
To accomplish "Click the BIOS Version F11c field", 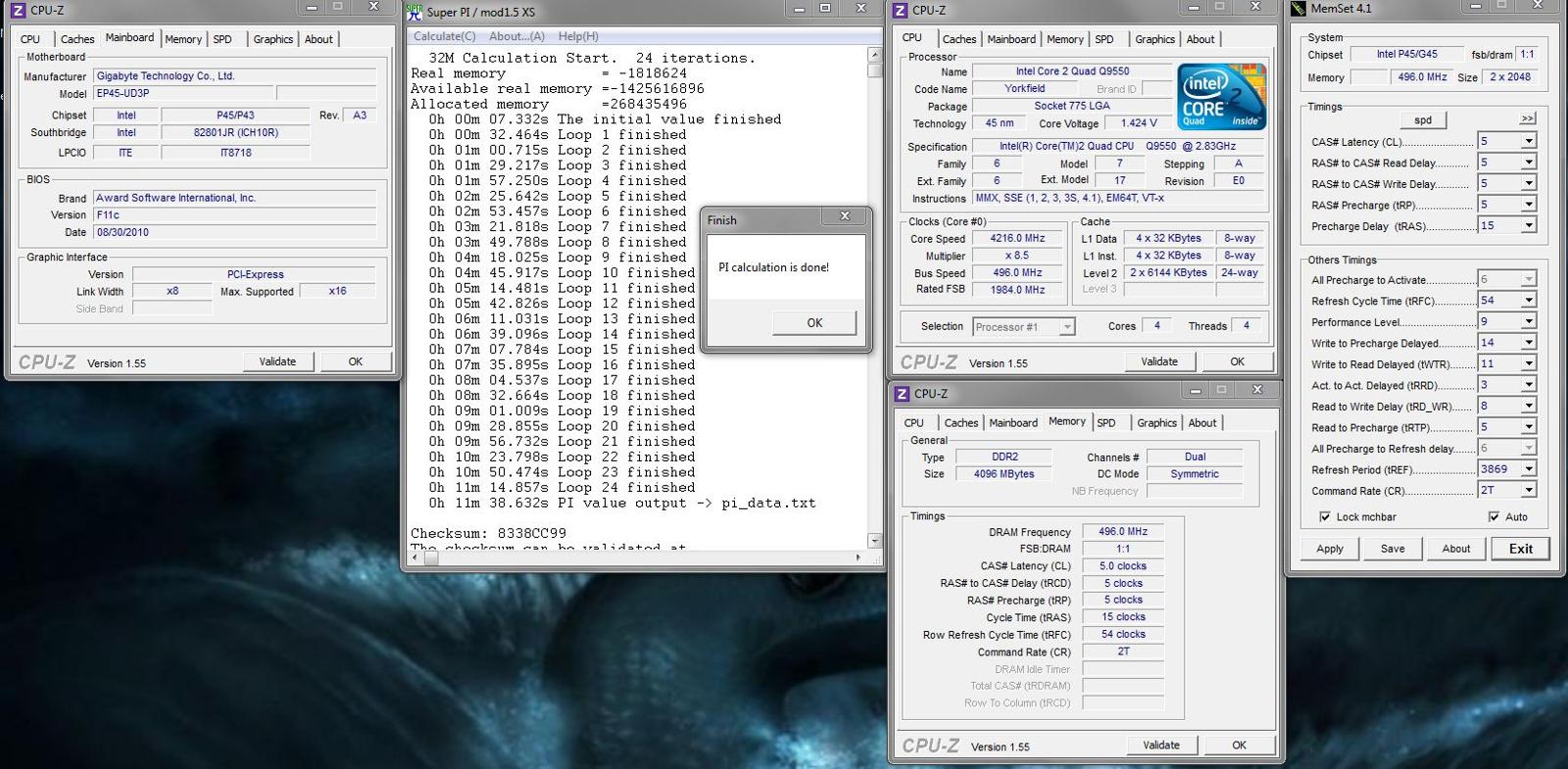I will coord(235,215).
